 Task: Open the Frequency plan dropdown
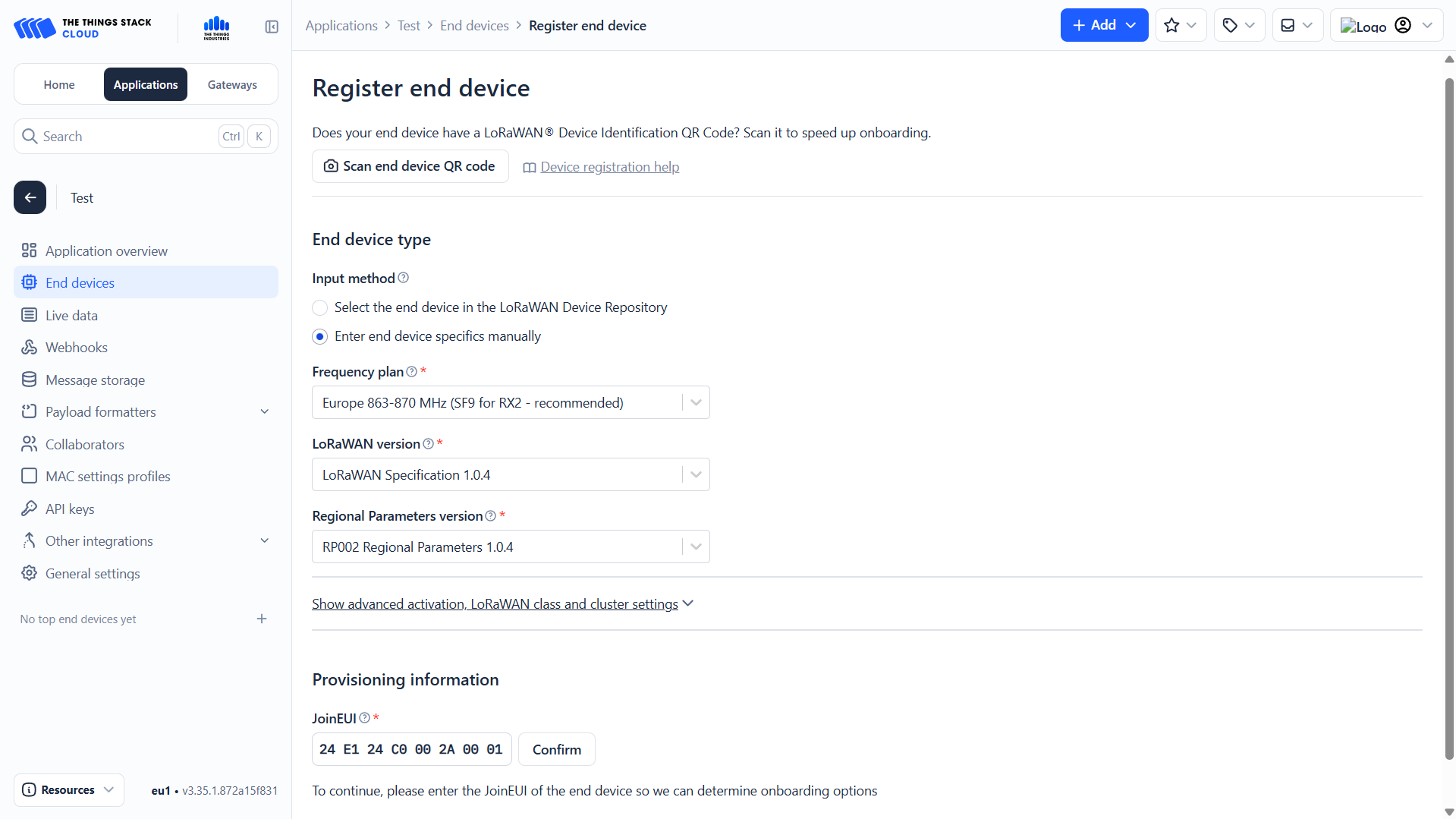tap(510, 402)
